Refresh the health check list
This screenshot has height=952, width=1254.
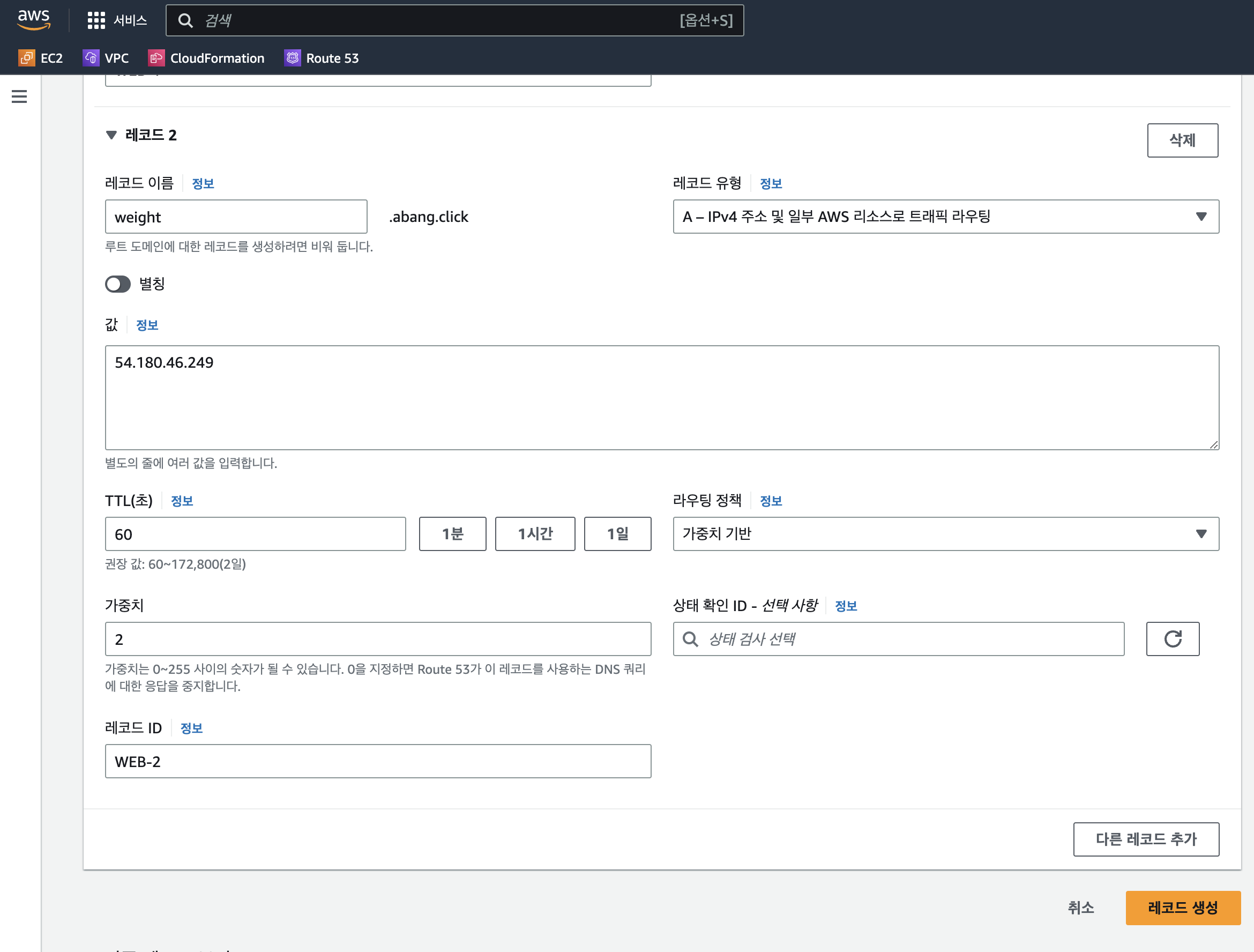coord(1172,639)
